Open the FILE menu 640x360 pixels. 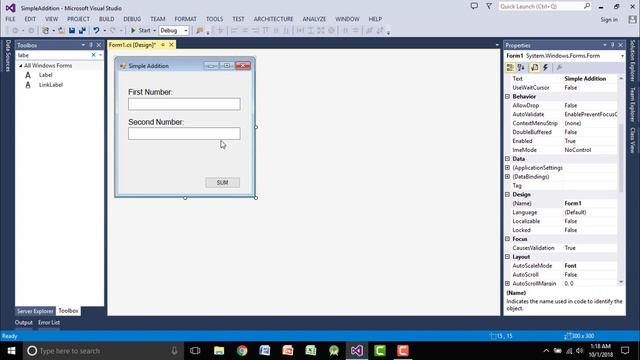[x=10, y=19]
